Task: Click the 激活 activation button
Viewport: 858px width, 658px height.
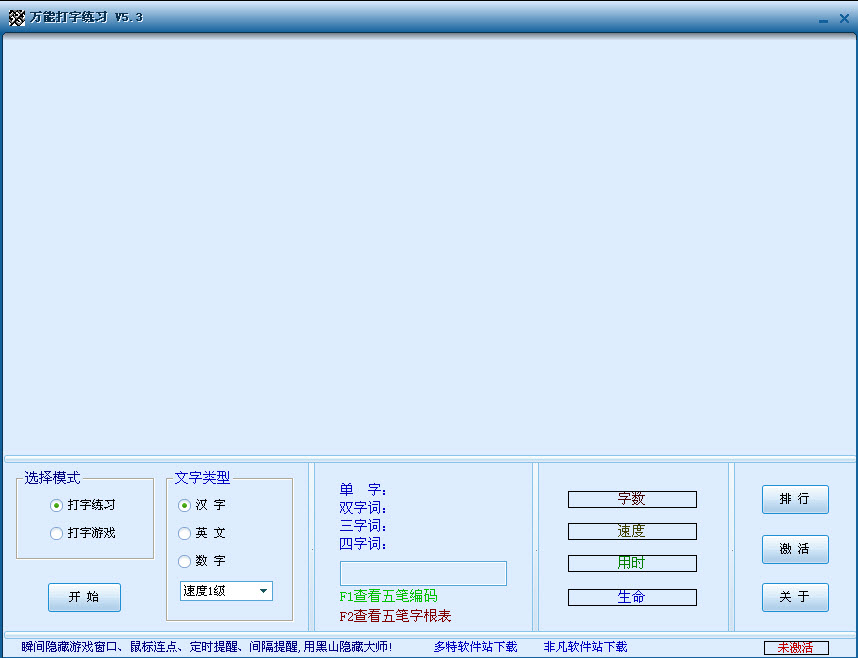Action: [795, 549]
